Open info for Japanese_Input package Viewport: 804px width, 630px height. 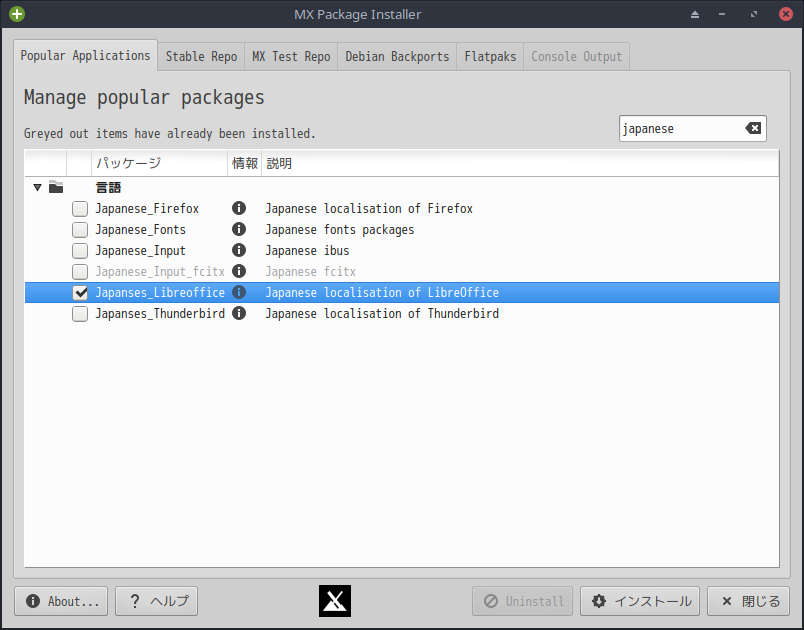(239, 250)
